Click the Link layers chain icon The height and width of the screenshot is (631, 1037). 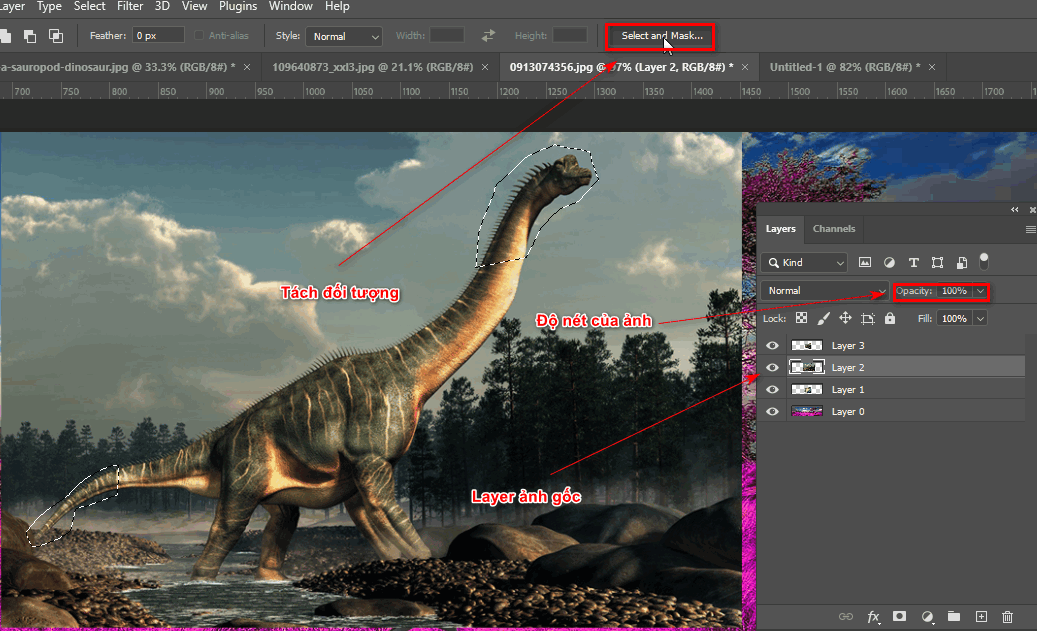pos(846,617)
